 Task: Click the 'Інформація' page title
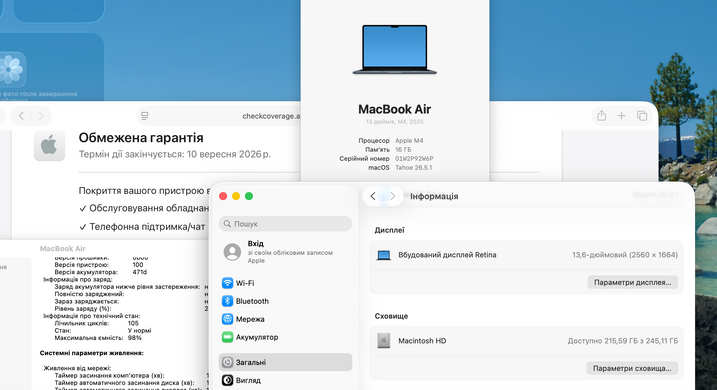point(434,196)
